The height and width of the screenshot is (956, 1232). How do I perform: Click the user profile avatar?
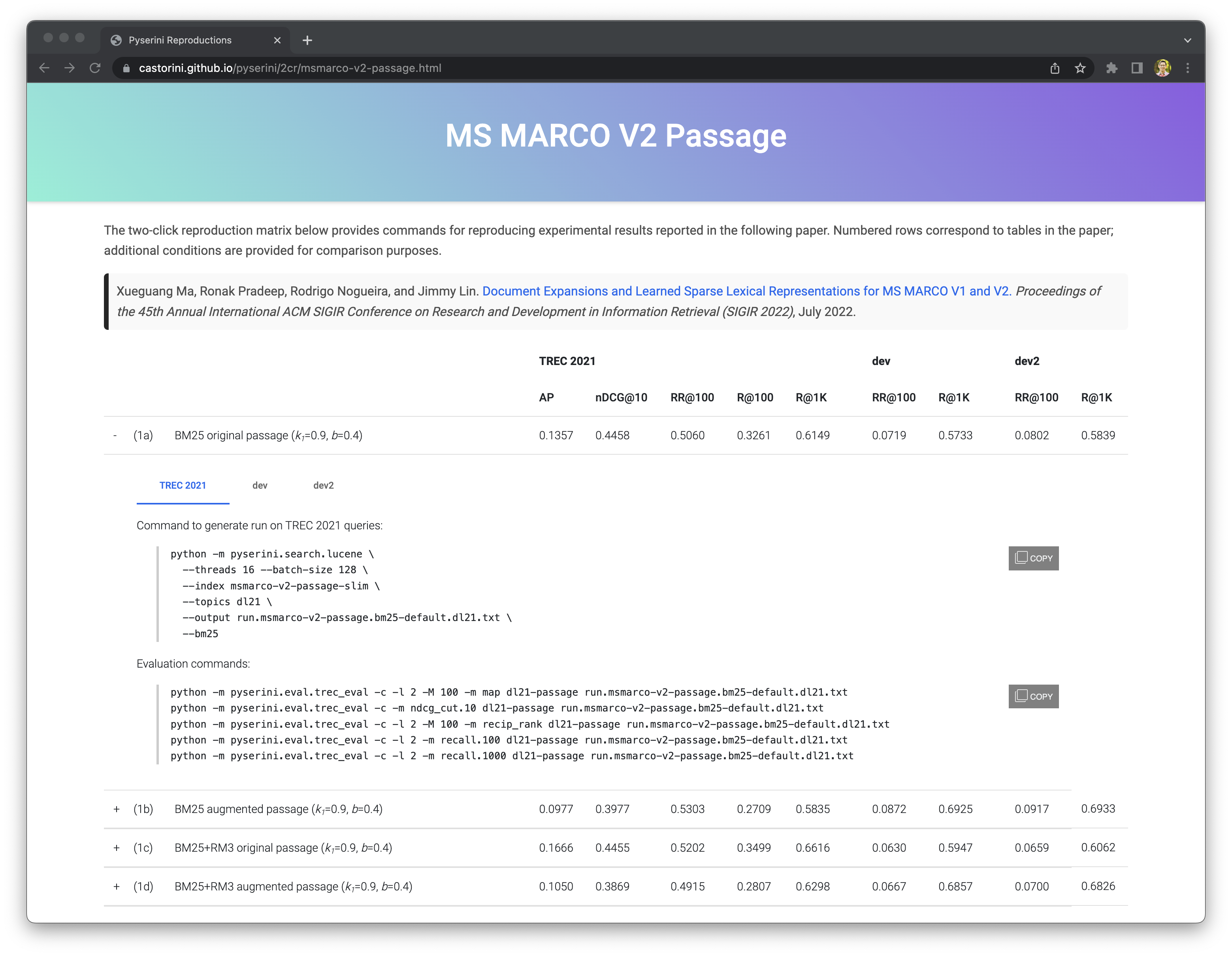[1162, 68]
